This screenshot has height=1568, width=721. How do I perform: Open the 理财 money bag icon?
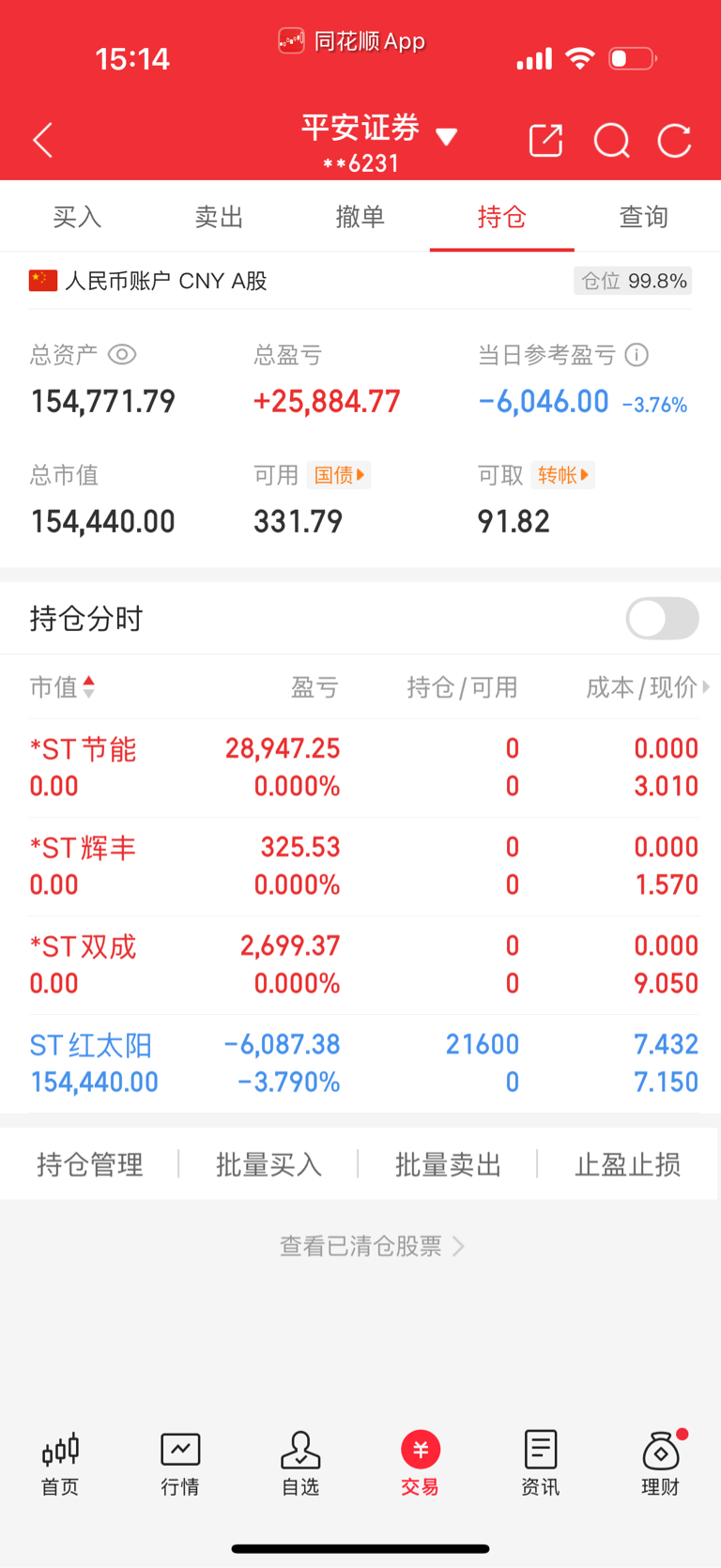pyautogui.click(x=661, y=1464)
